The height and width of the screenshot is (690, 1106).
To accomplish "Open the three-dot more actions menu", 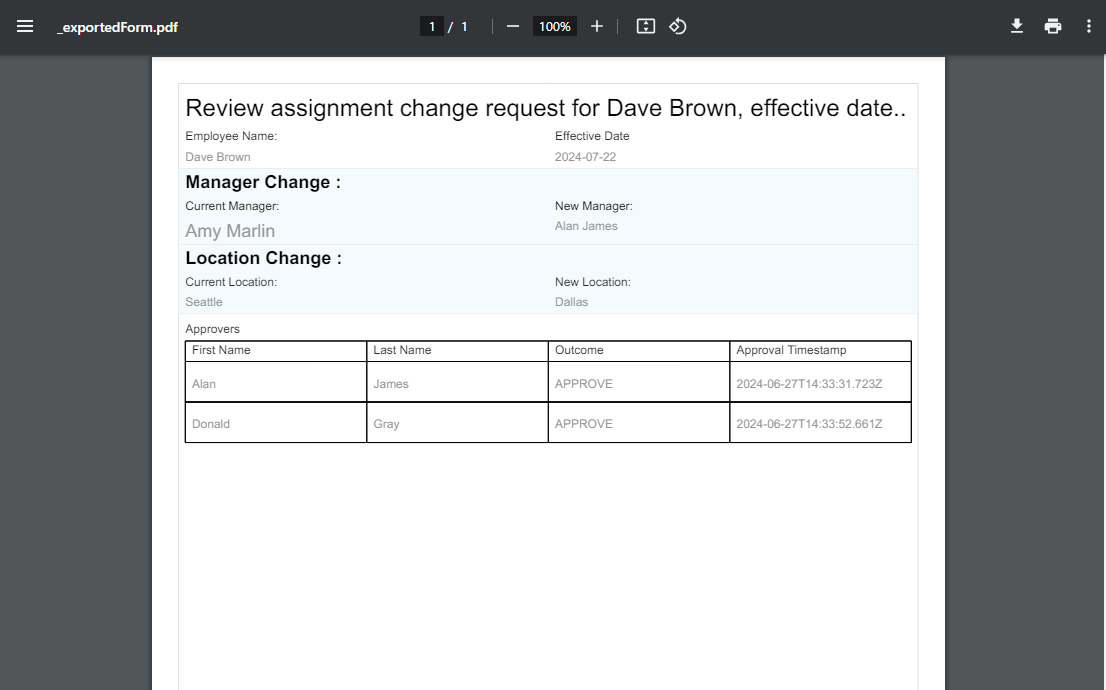I will tap(1089, 27).
